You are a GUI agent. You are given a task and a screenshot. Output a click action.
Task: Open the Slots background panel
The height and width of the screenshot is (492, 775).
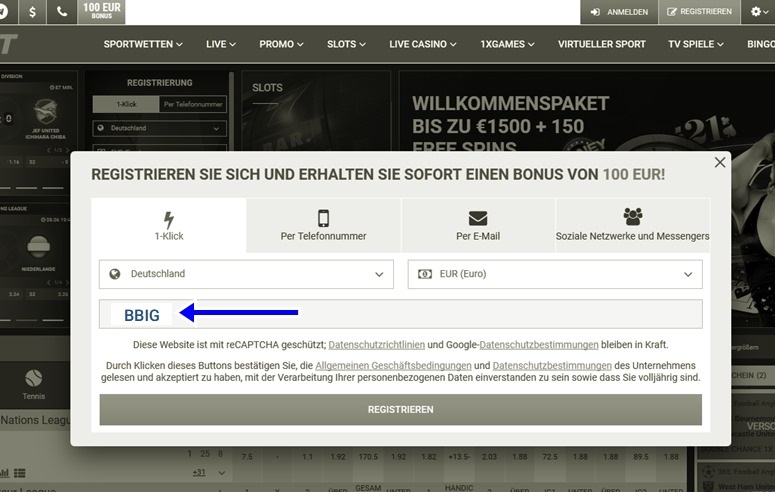(316, 111)
